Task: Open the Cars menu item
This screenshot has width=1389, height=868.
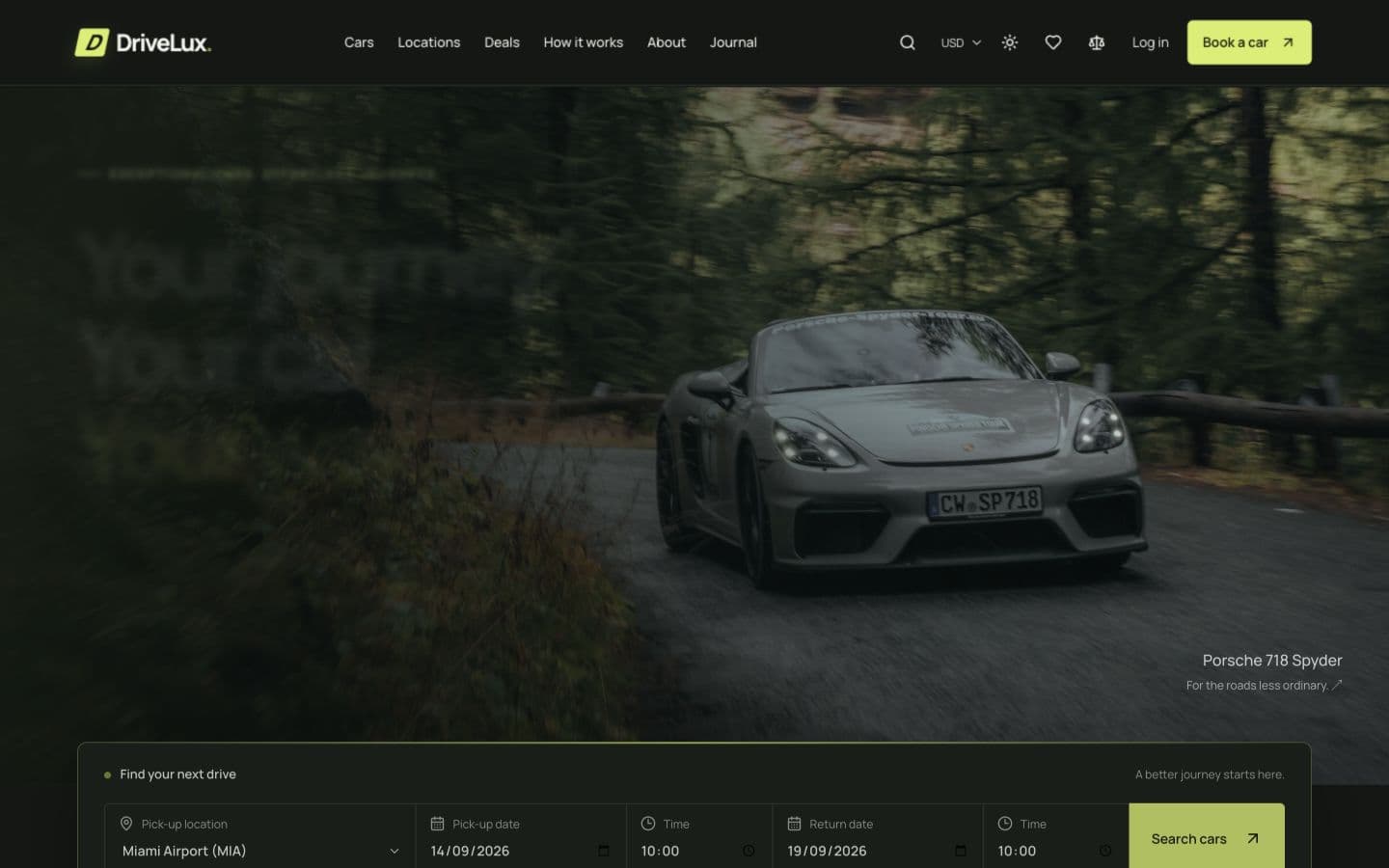Action: click(x=359, y=42)
